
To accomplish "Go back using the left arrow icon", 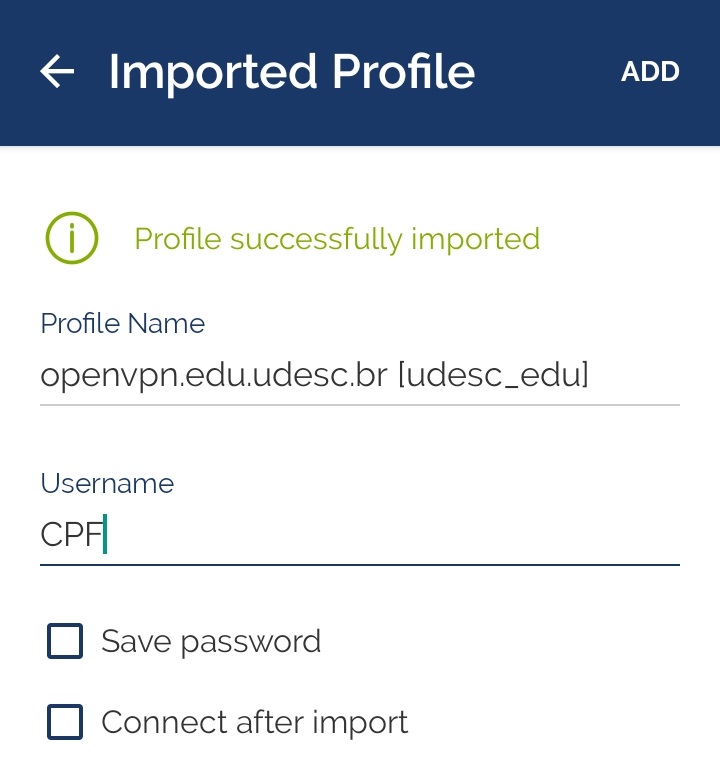I will coord(57,71).
